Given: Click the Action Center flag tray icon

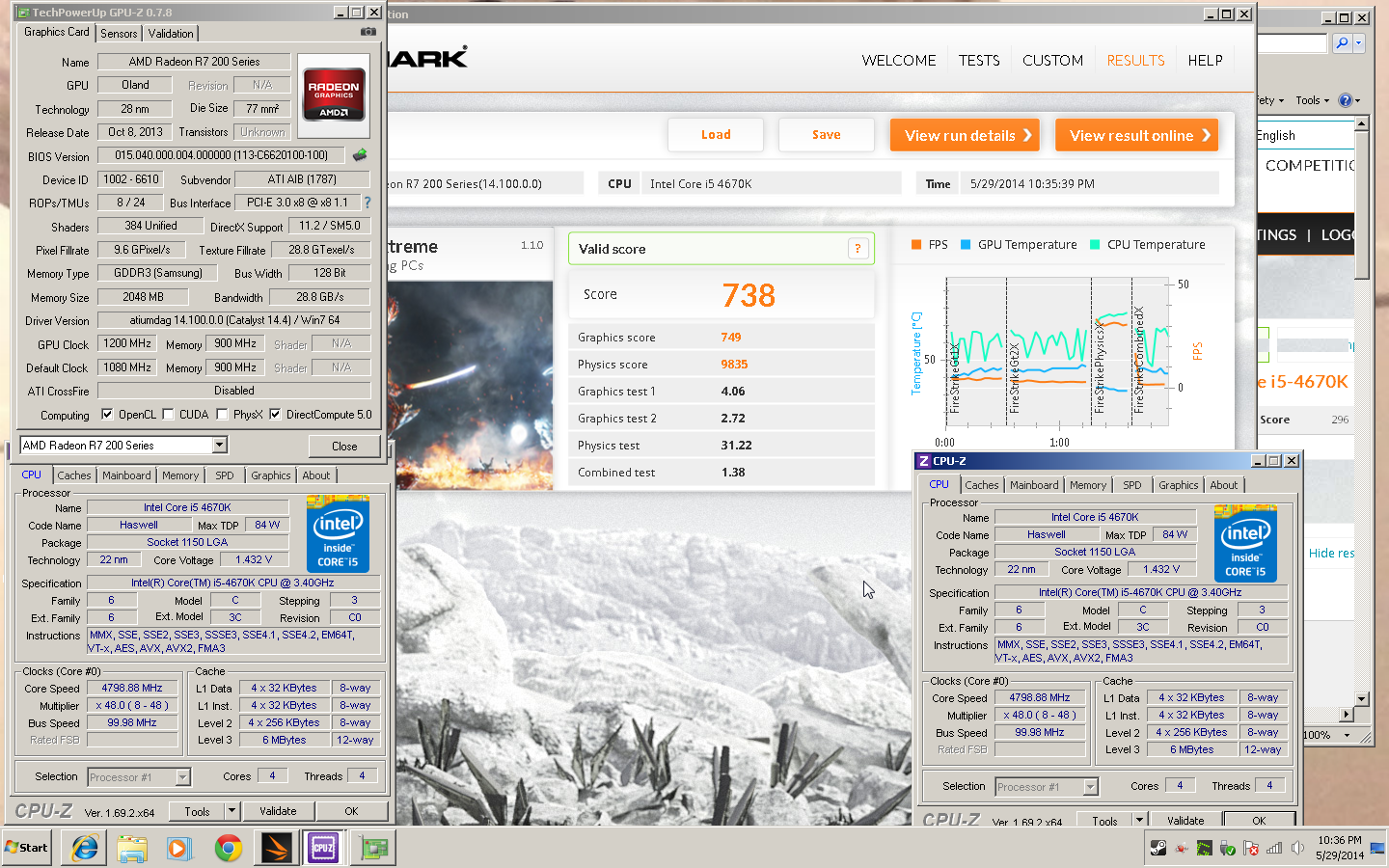Looking at the screenshot, I should 1251,848.
